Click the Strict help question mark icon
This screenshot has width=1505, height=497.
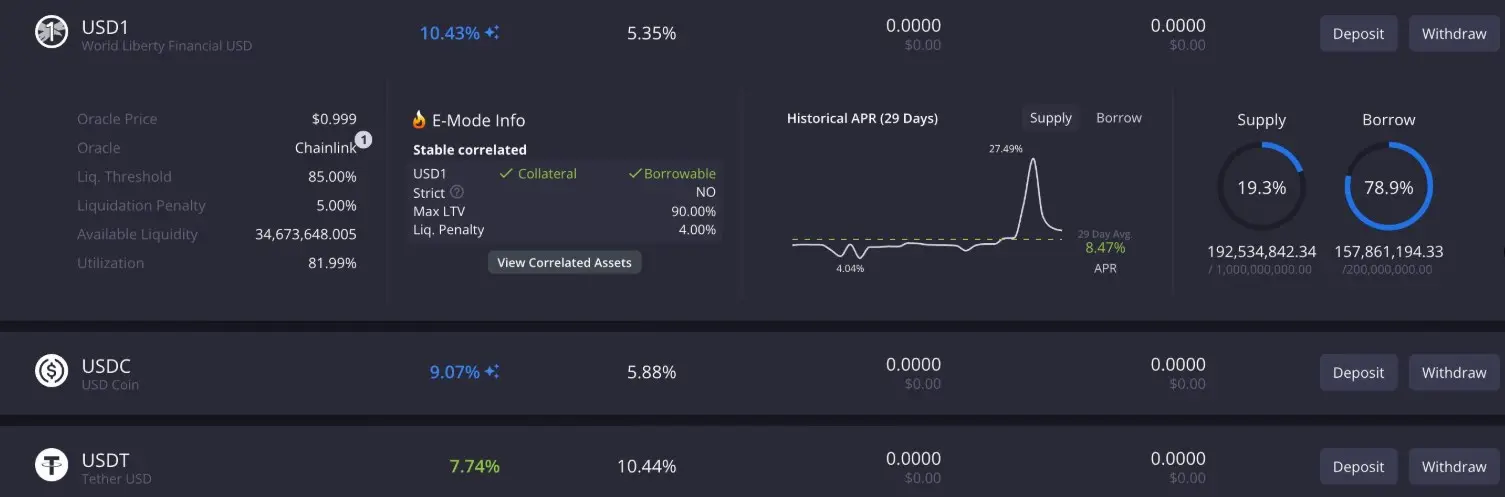tap(457, 192)
